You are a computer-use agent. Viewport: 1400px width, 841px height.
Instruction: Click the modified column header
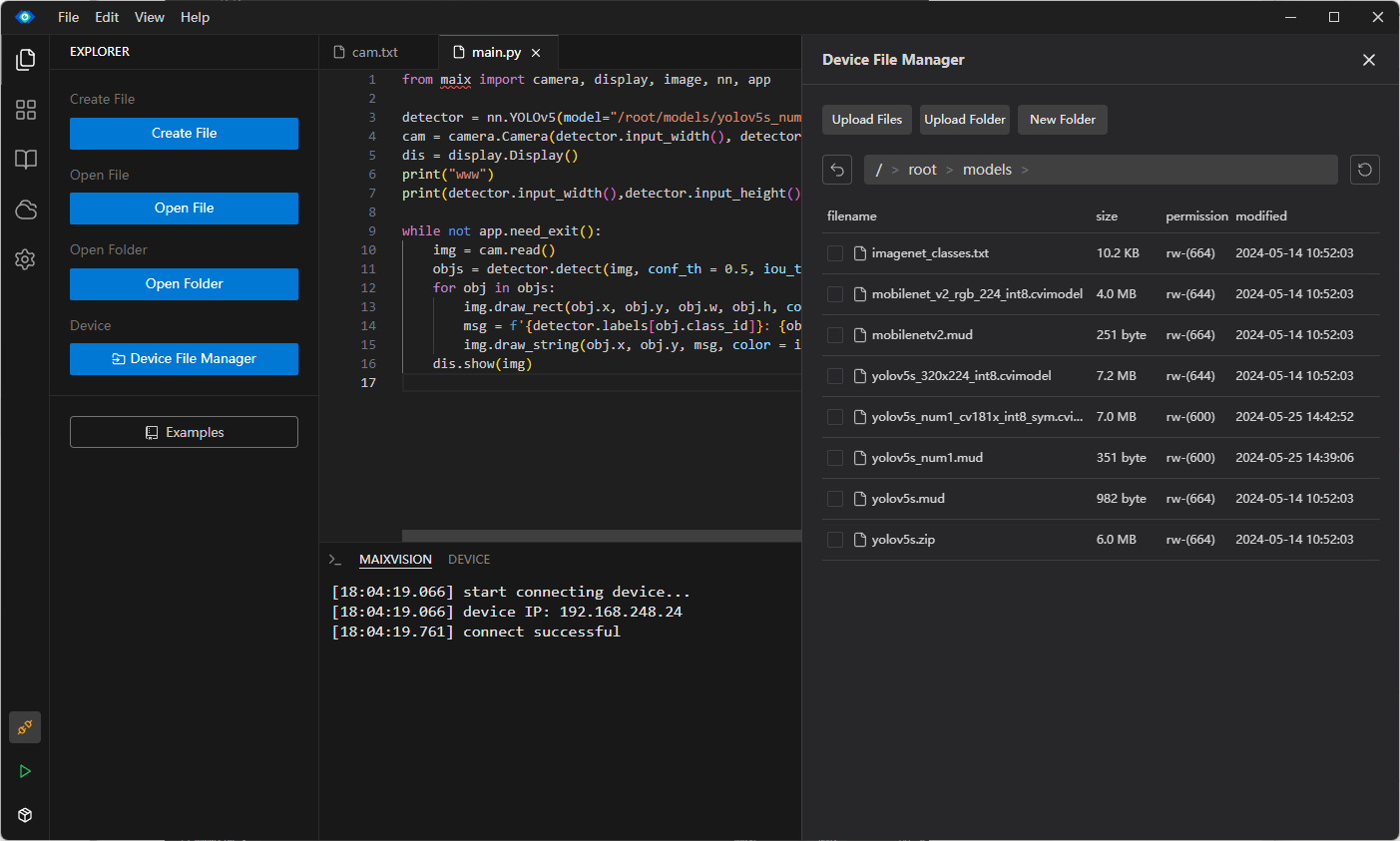(1261, 216)
